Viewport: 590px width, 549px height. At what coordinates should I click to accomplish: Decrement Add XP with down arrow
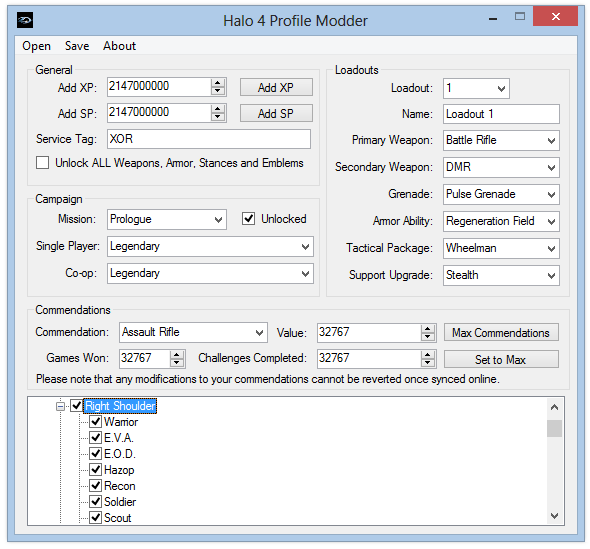click(x=217, y=91)
